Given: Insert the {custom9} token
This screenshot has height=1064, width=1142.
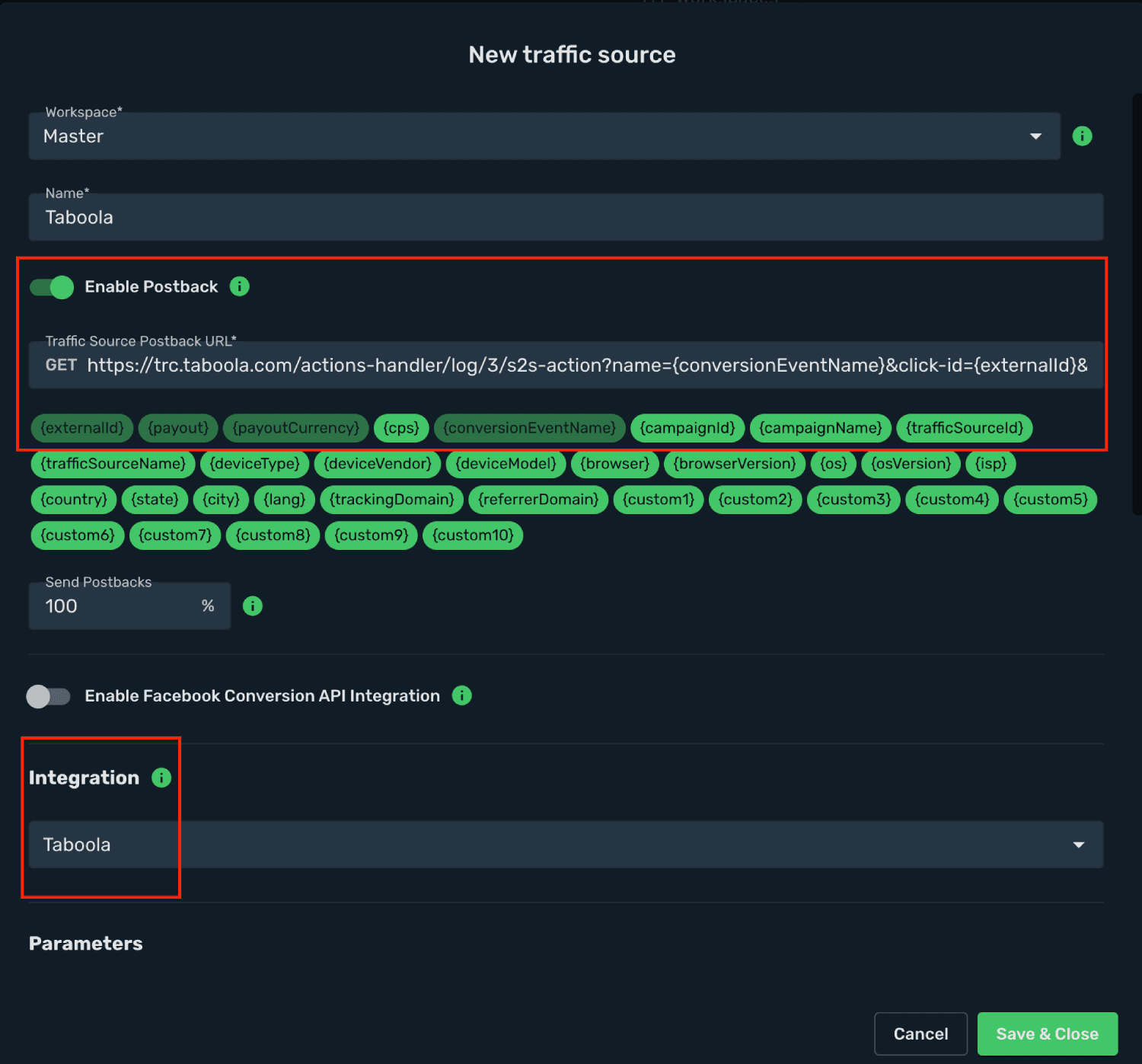Looking at the screenshot, I should (x=372, y=535).
